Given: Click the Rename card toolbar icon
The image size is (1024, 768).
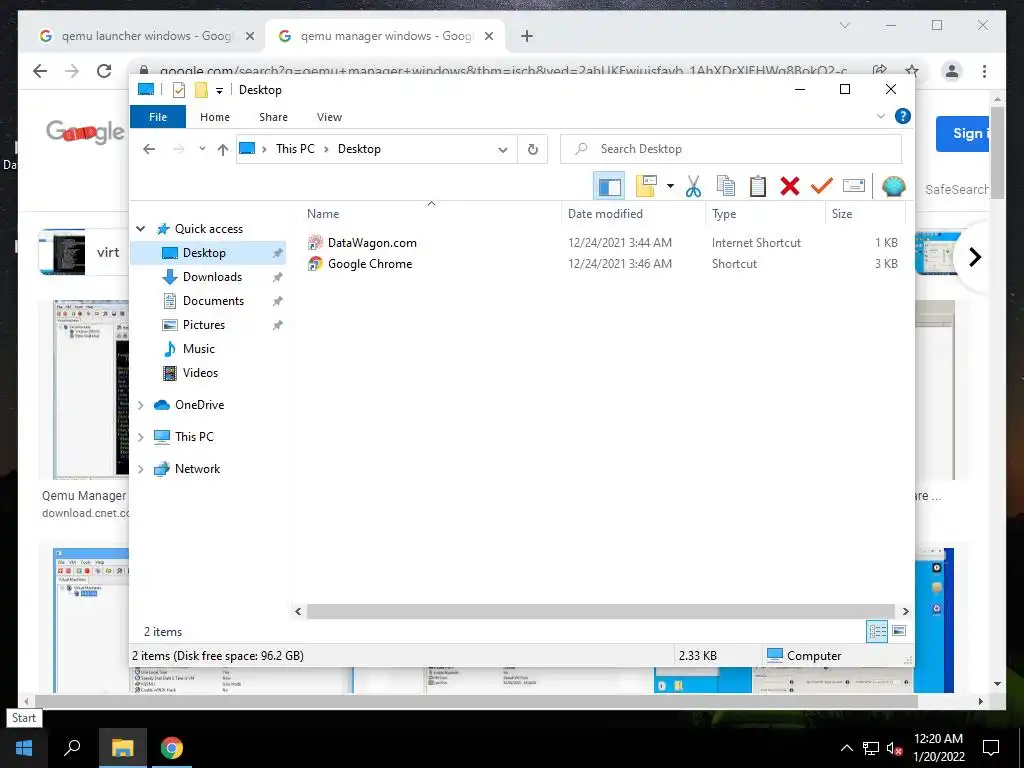Looking at the screenshot, I should pos(854,187).
